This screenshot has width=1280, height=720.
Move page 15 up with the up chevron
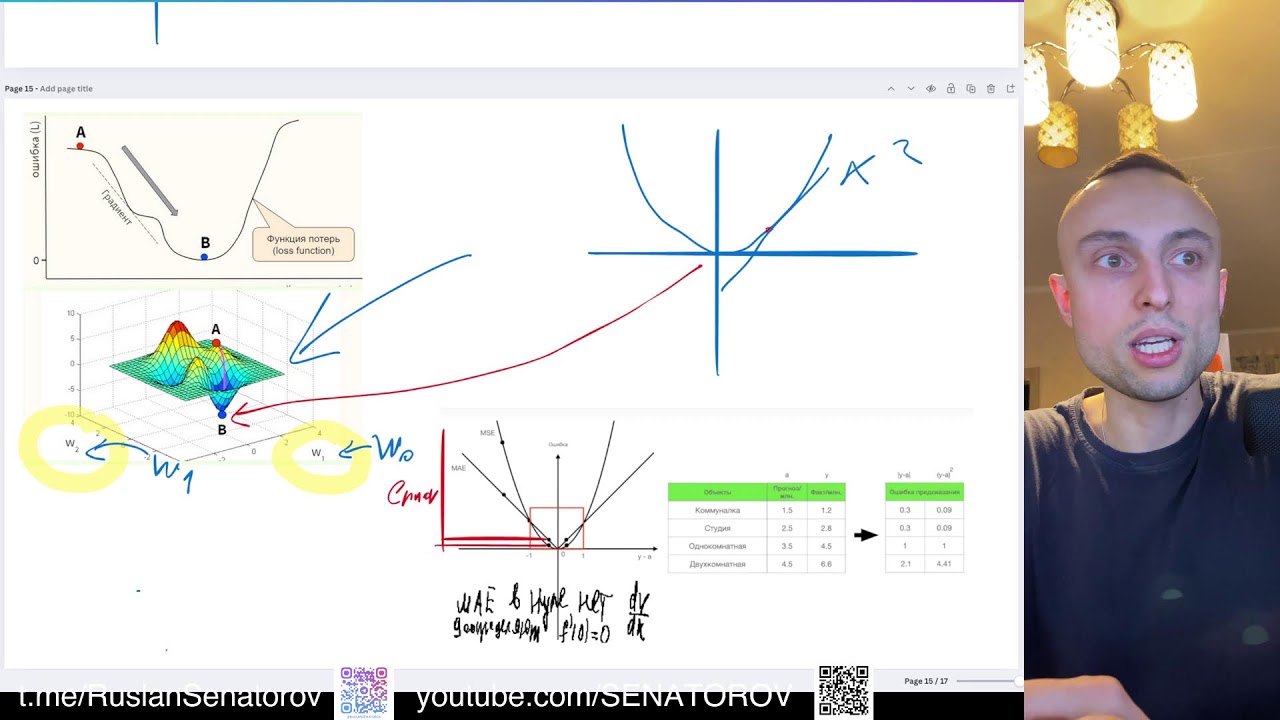click(x=891, y=89)
